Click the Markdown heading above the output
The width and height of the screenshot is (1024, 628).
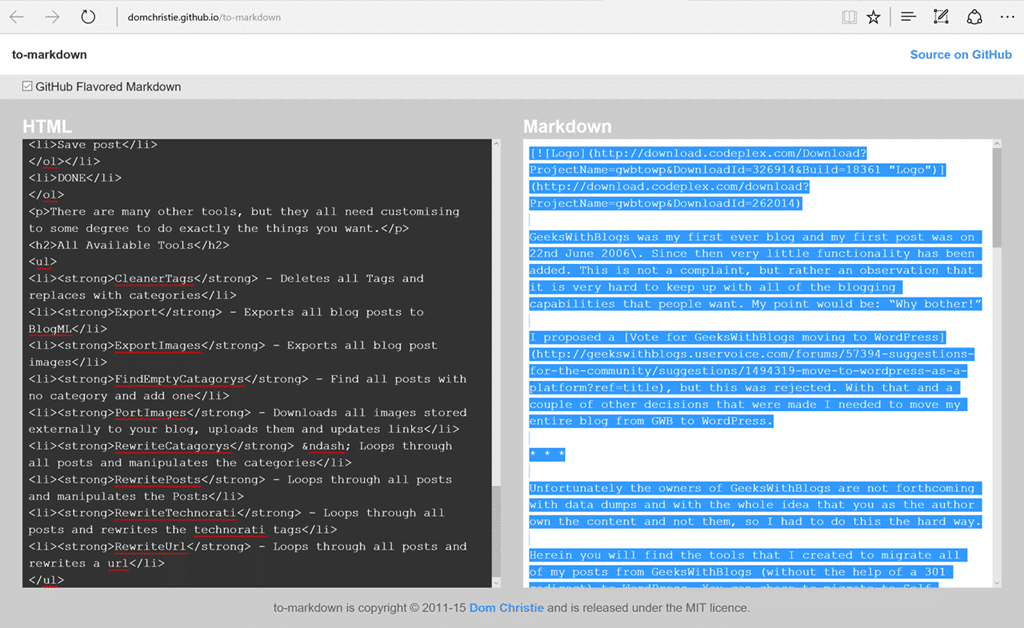point(568,127)
